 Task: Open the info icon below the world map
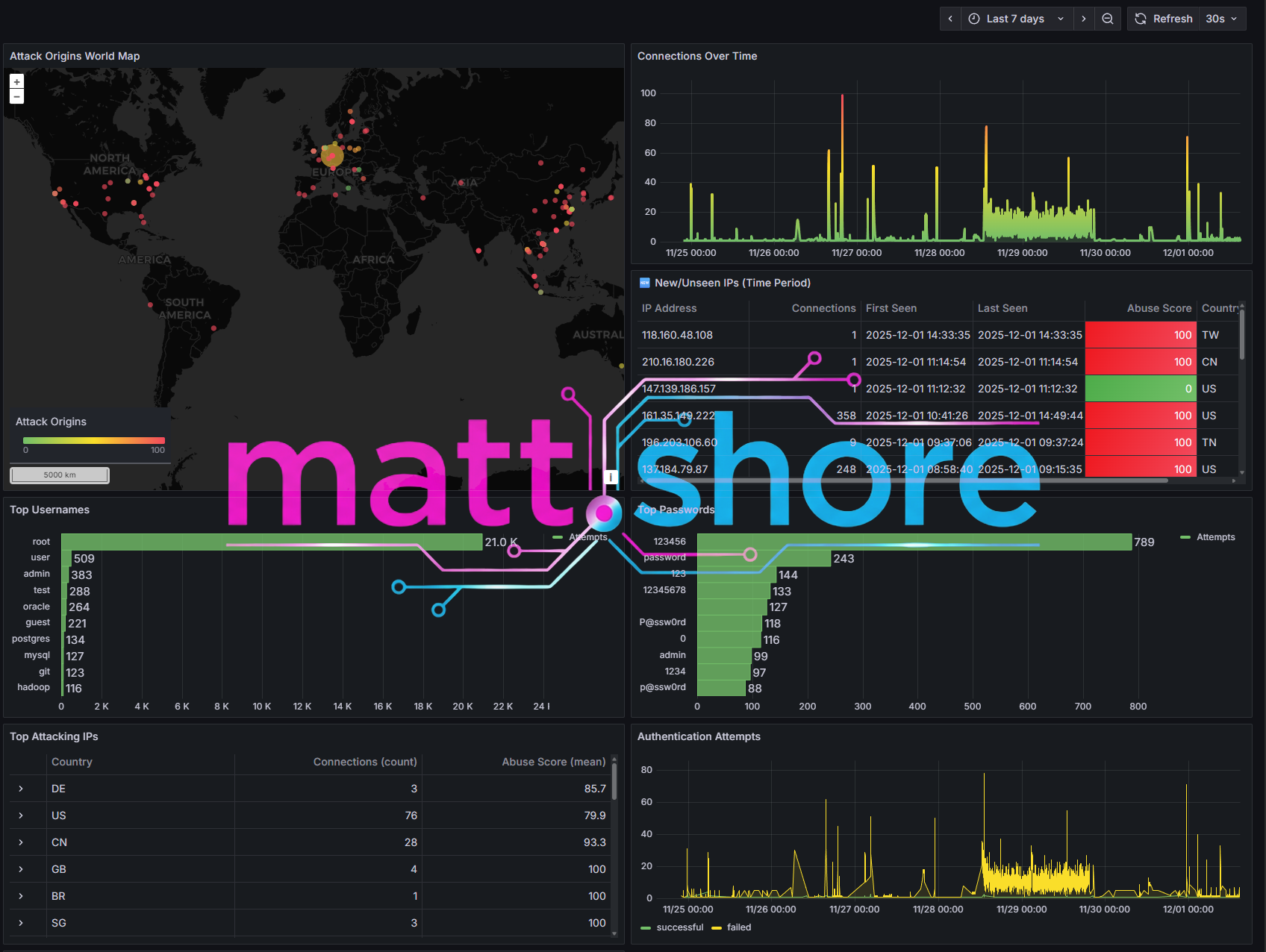(x=610, y=477)
